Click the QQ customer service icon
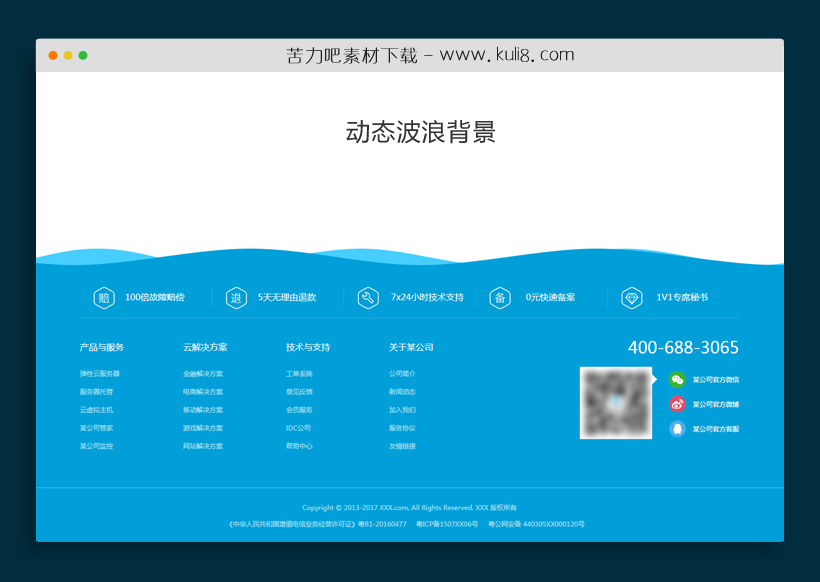 click(678, 429)
